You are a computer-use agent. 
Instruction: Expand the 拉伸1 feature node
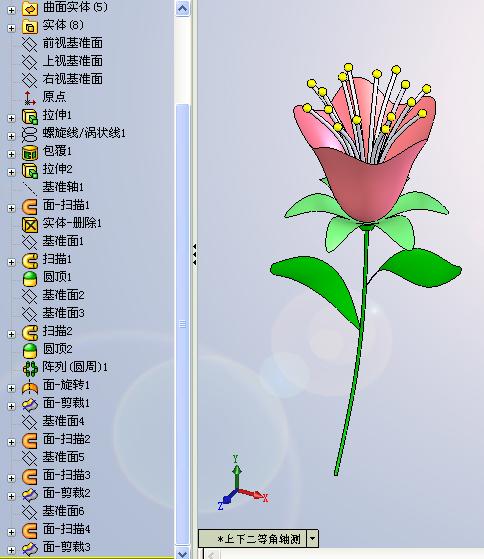click(x=11, y=118)
